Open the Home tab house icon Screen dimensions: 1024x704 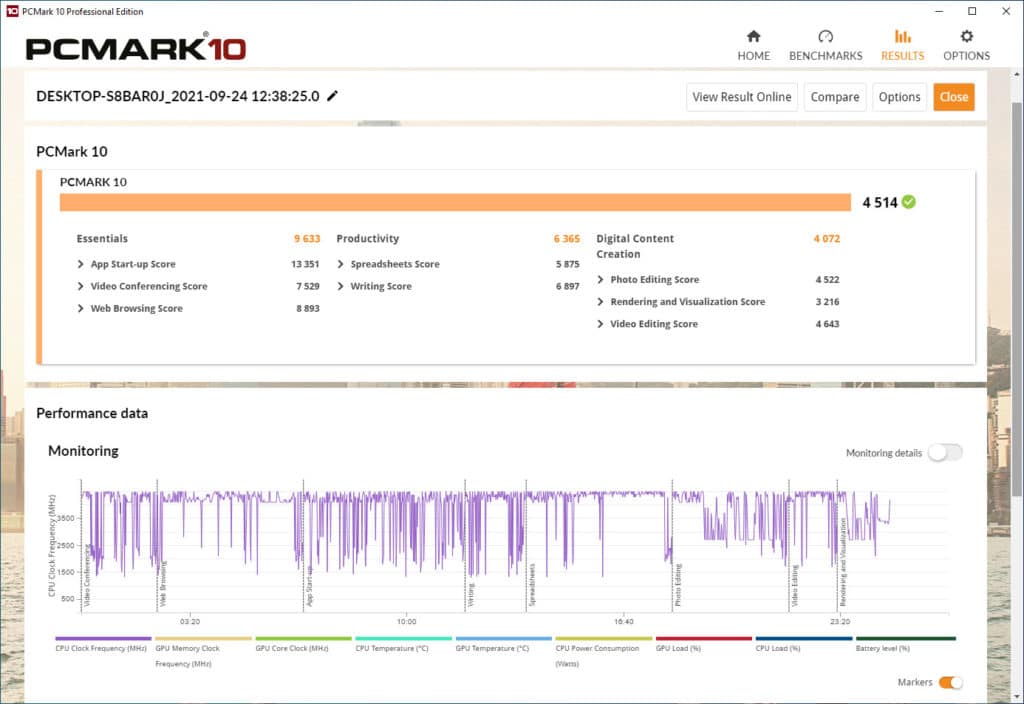pos(754,36)
